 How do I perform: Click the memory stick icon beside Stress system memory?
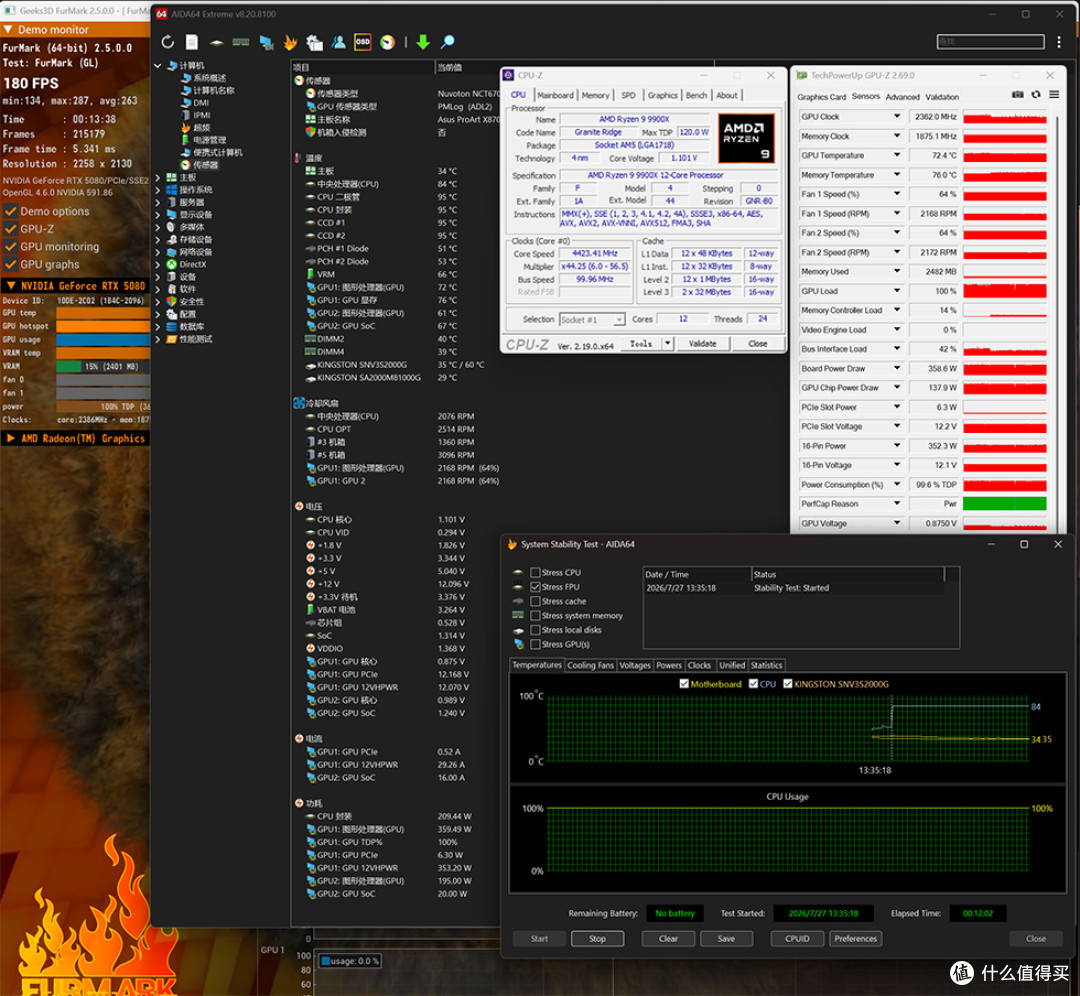click(x=518, y=615)
